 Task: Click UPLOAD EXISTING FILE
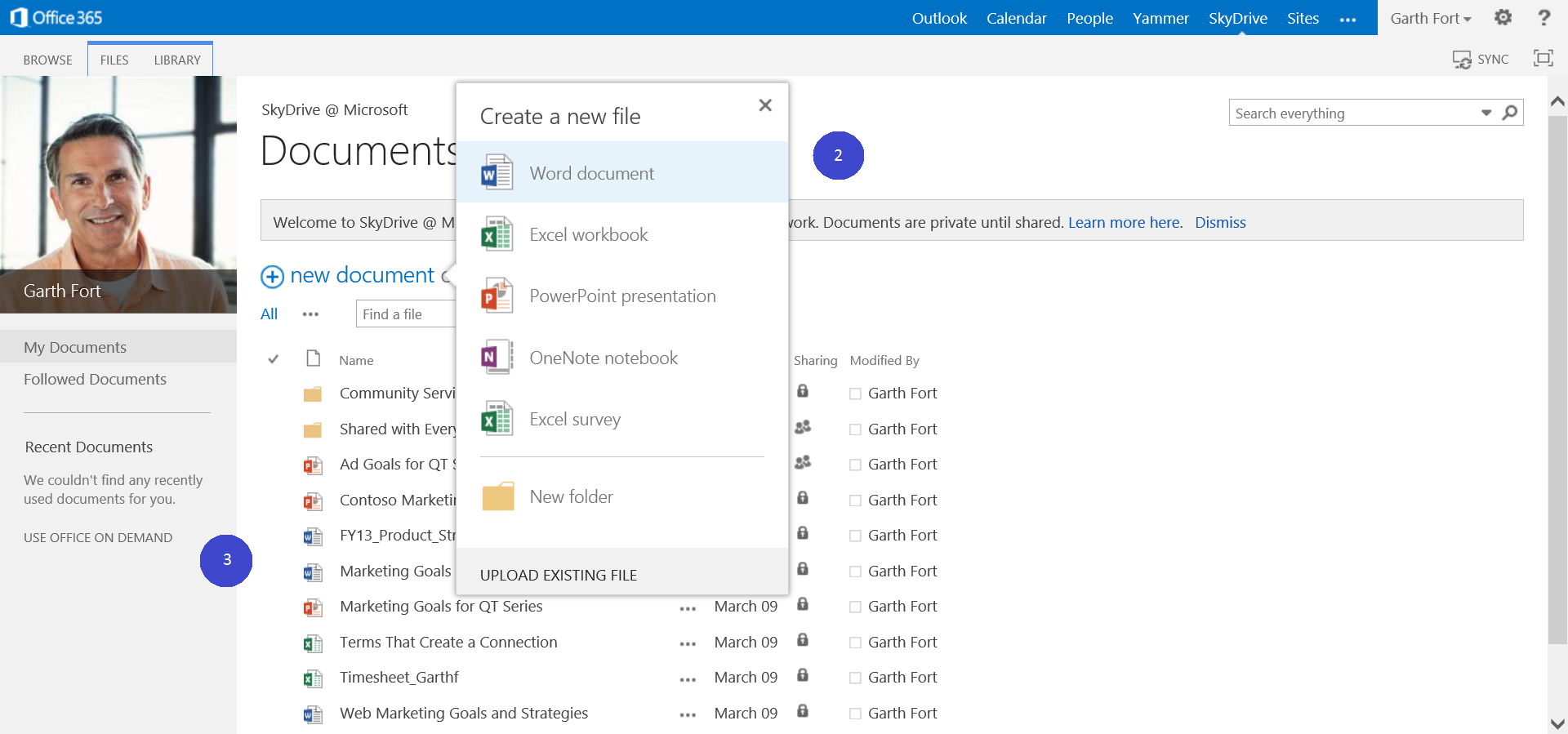[x=559, y=575]
